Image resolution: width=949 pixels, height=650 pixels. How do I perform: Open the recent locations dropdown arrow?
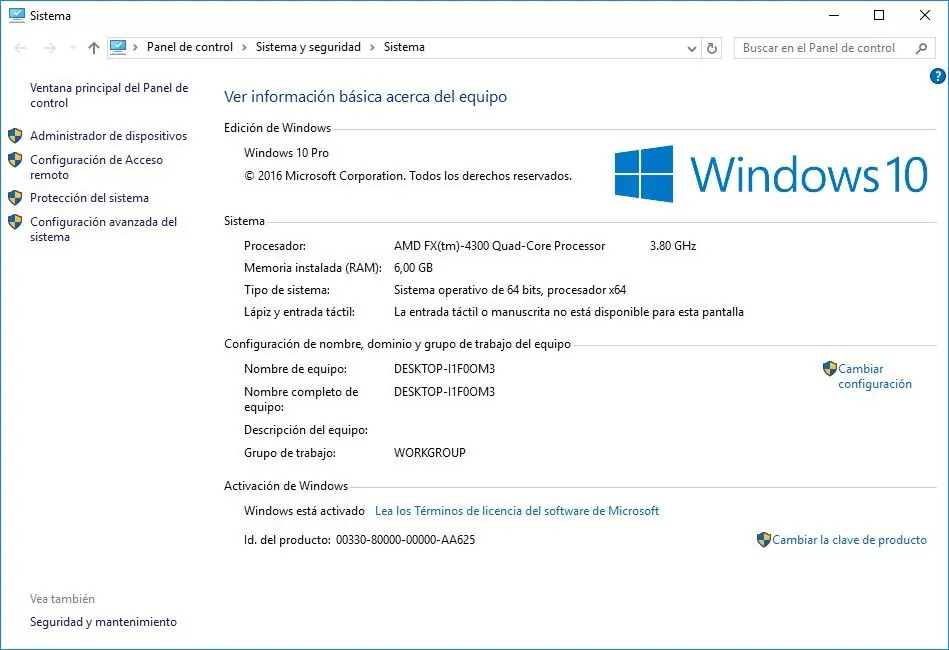pos(73,48)
